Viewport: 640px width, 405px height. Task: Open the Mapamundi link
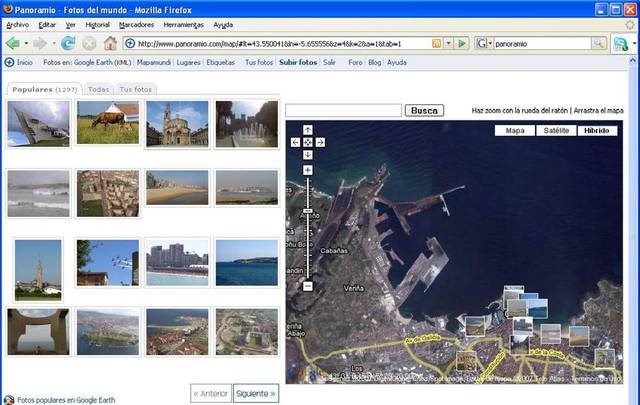(154, 62)
